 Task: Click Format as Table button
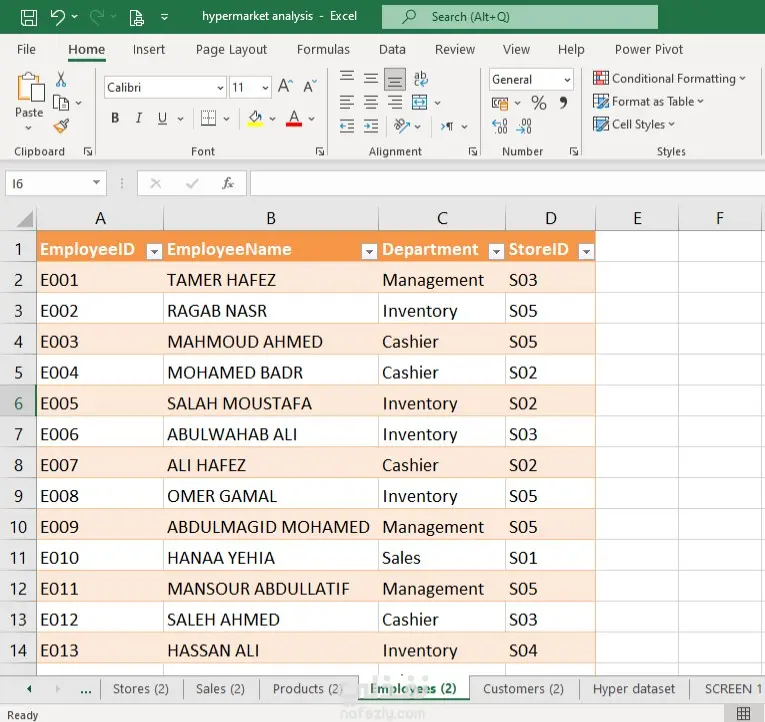(648, 101)
